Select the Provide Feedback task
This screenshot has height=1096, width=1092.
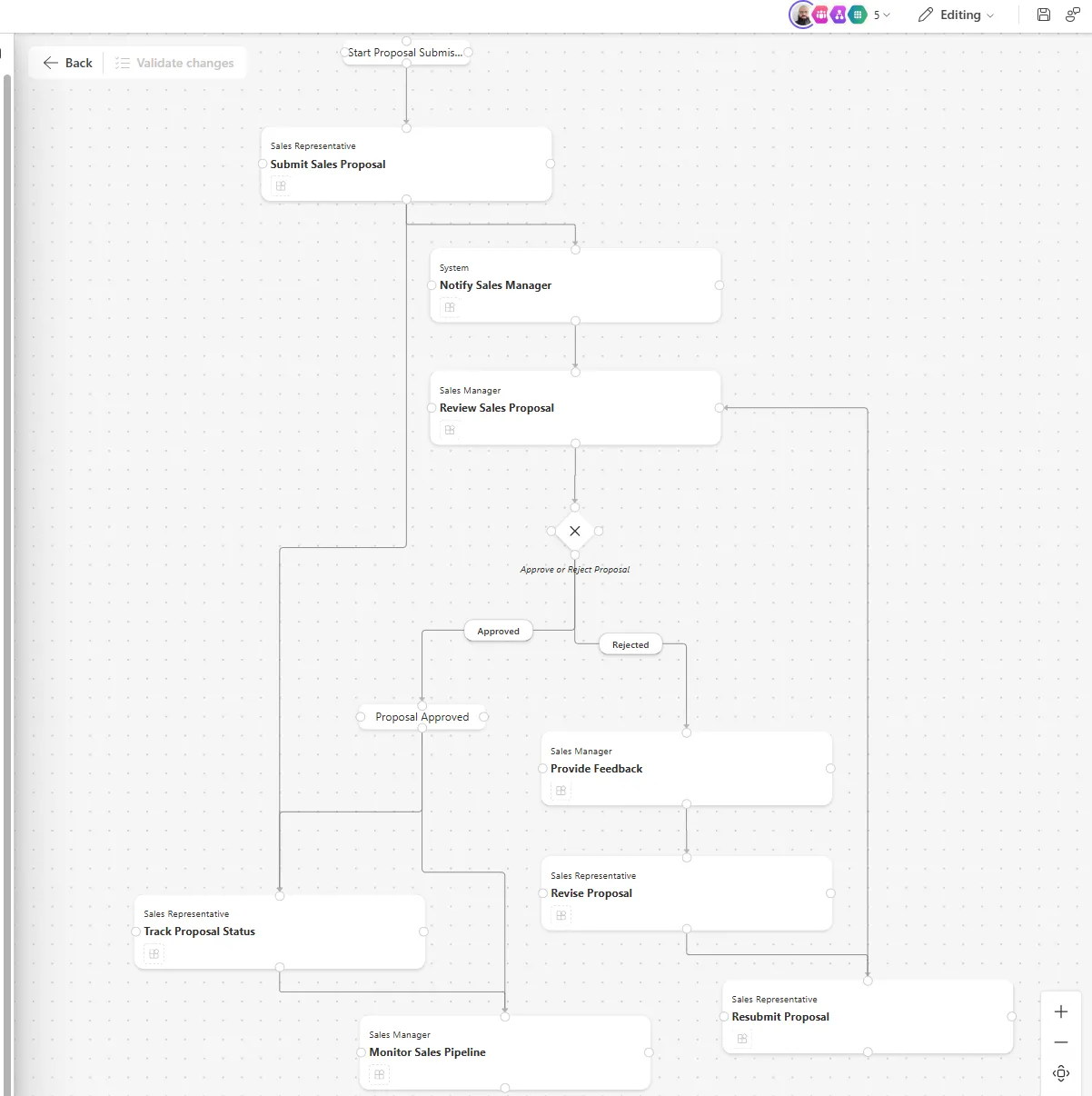[x=686, y=769]
